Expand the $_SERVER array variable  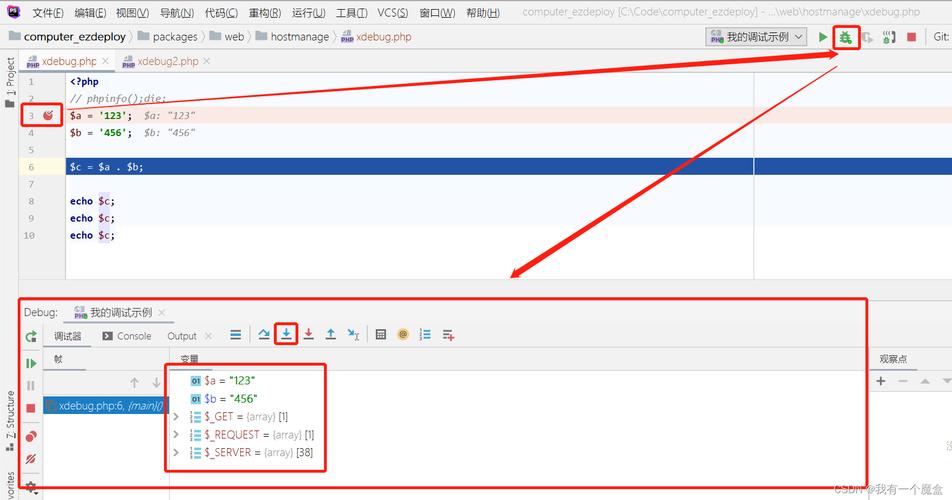pos(176,453)
